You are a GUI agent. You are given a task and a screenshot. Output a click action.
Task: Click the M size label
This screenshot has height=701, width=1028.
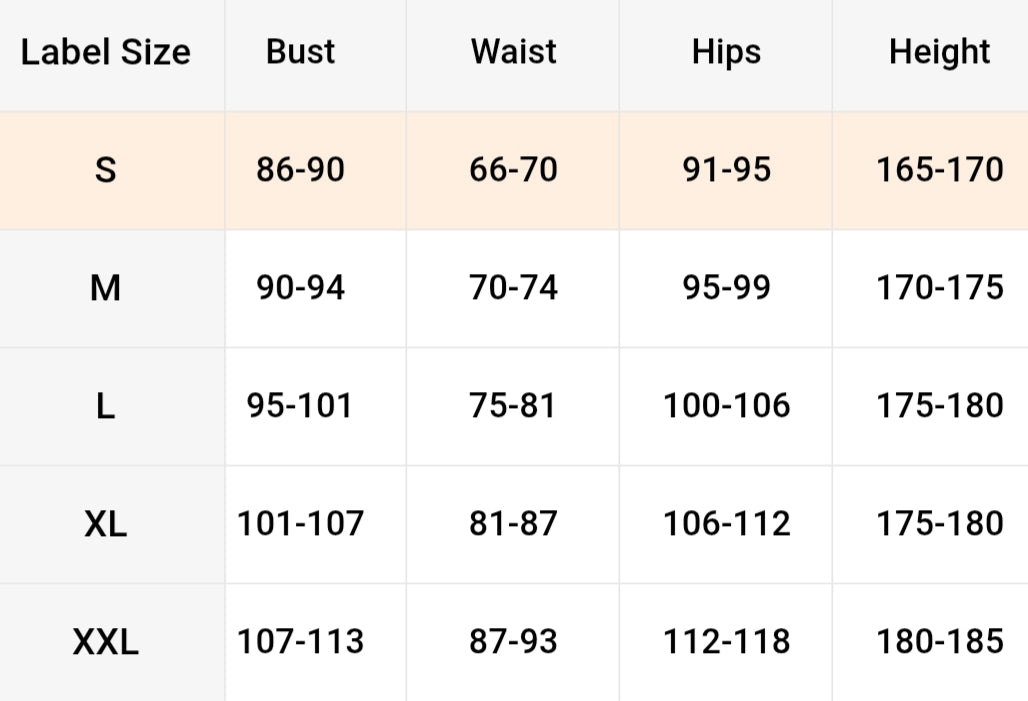(105, 288)
